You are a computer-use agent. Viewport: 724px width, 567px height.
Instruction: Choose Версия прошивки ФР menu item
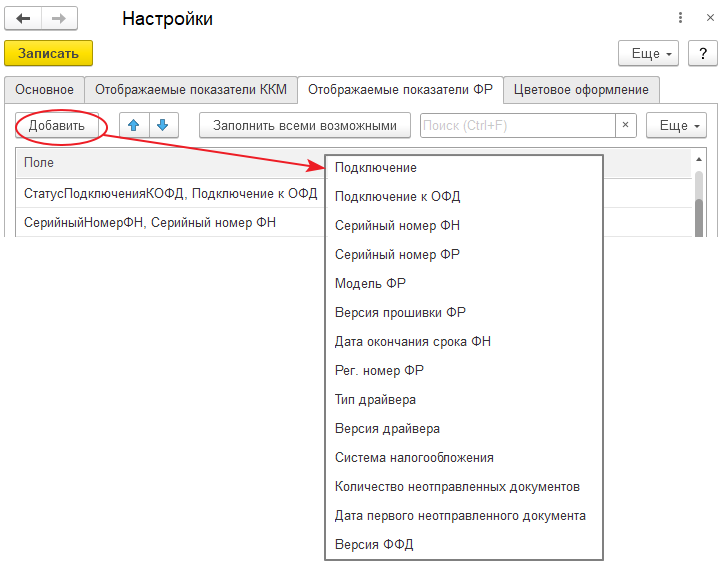(x=400, y=312)
